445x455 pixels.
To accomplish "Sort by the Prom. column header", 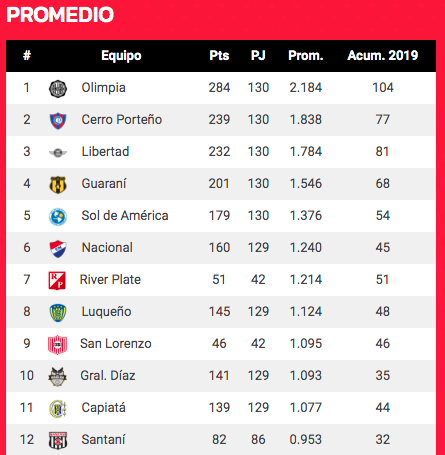I will tap(306, 55).
